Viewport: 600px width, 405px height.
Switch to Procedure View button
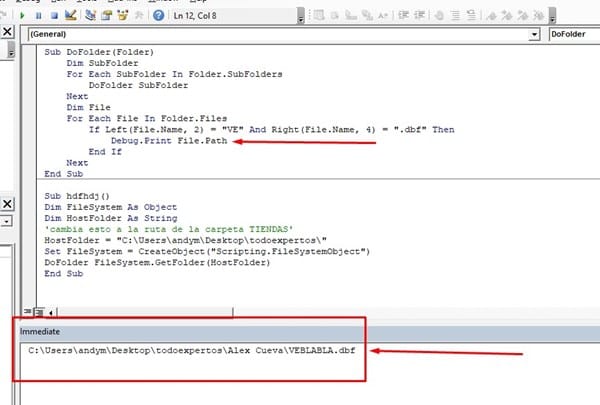click(x=28, y=312)
